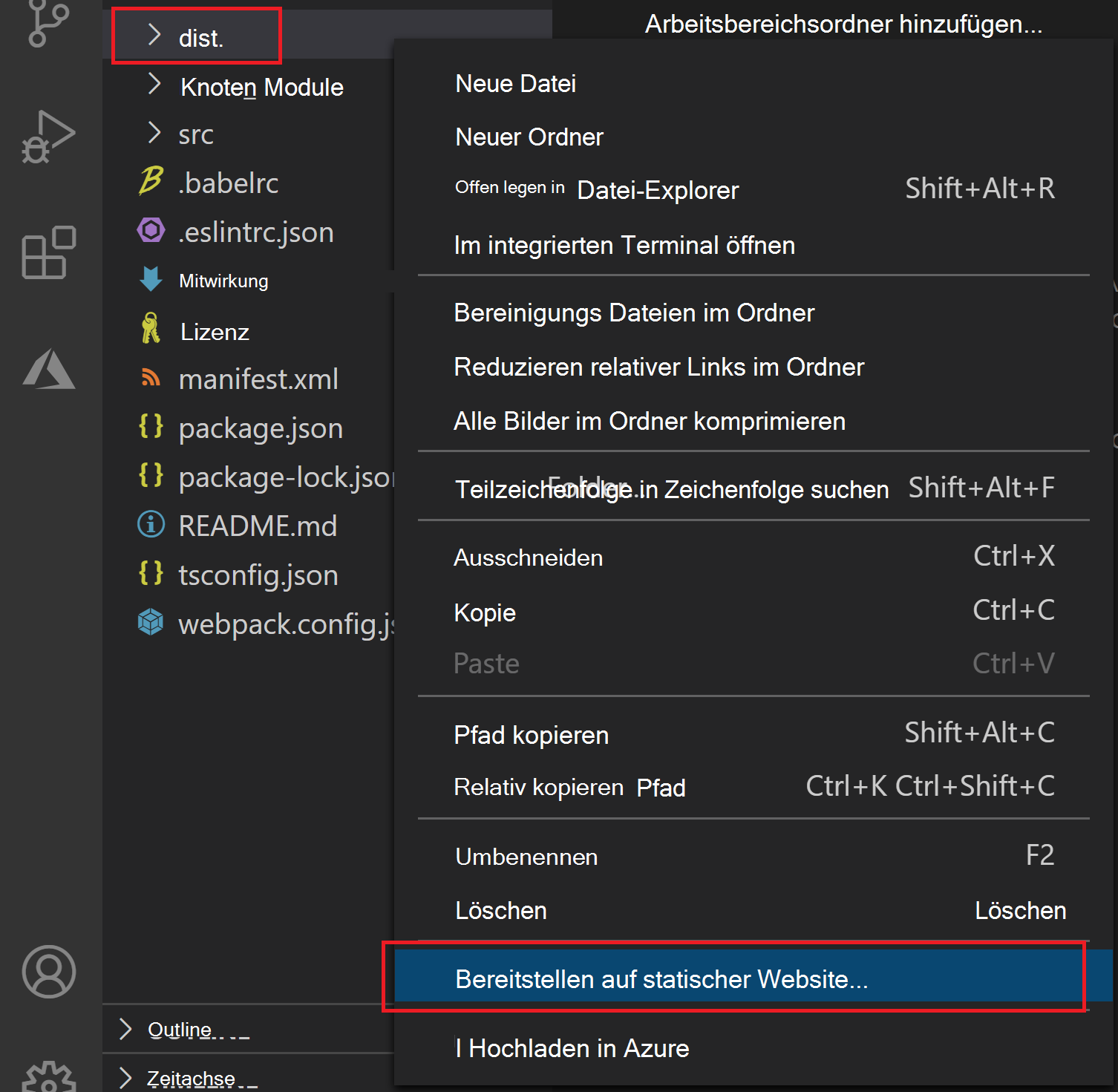Choose Neue Datei from context menu
This screenshot has height=1092, width=1118.
tap(753, 83)
